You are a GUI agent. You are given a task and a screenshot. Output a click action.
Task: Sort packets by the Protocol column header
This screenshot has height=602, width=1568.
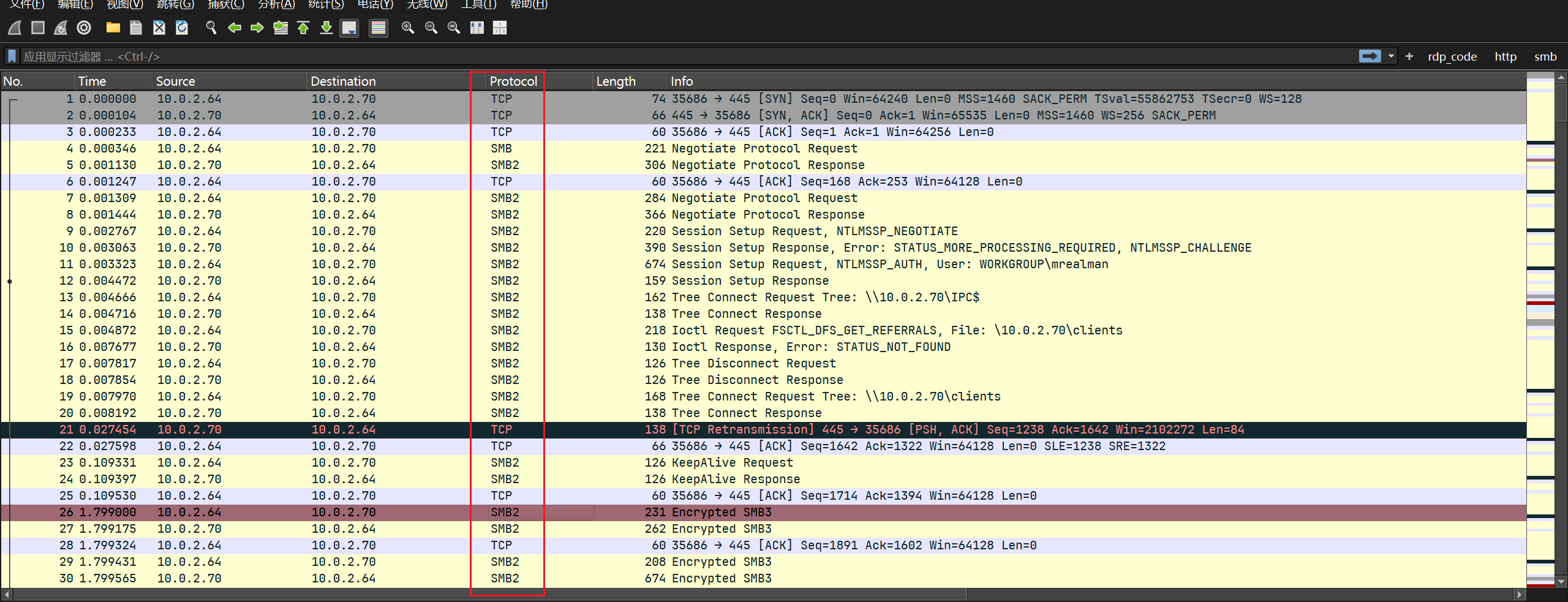tap(513, 81)
